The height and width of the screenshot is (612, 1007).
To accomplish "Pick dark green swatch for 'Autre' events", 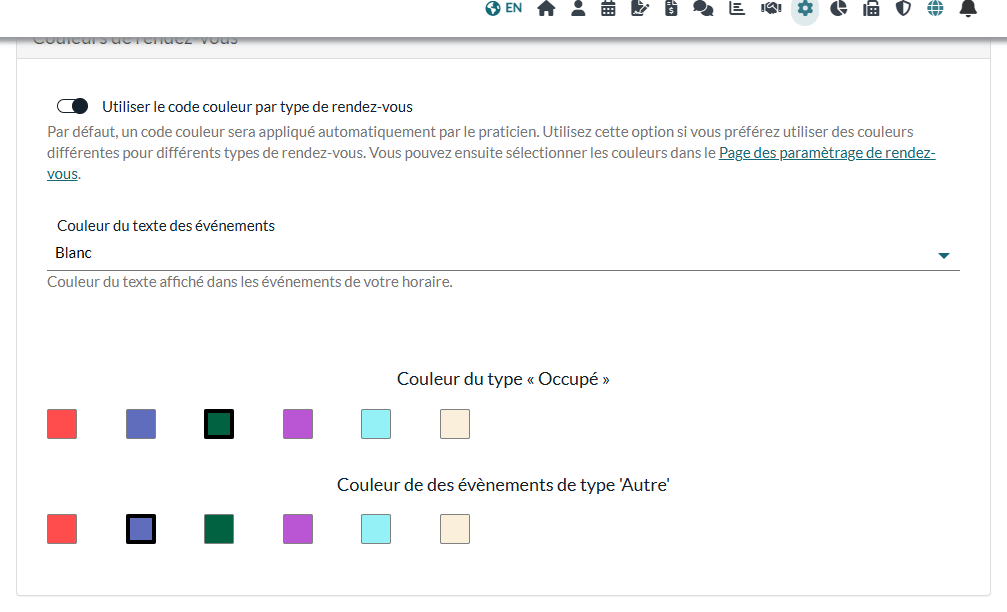I will coord(219,529).
